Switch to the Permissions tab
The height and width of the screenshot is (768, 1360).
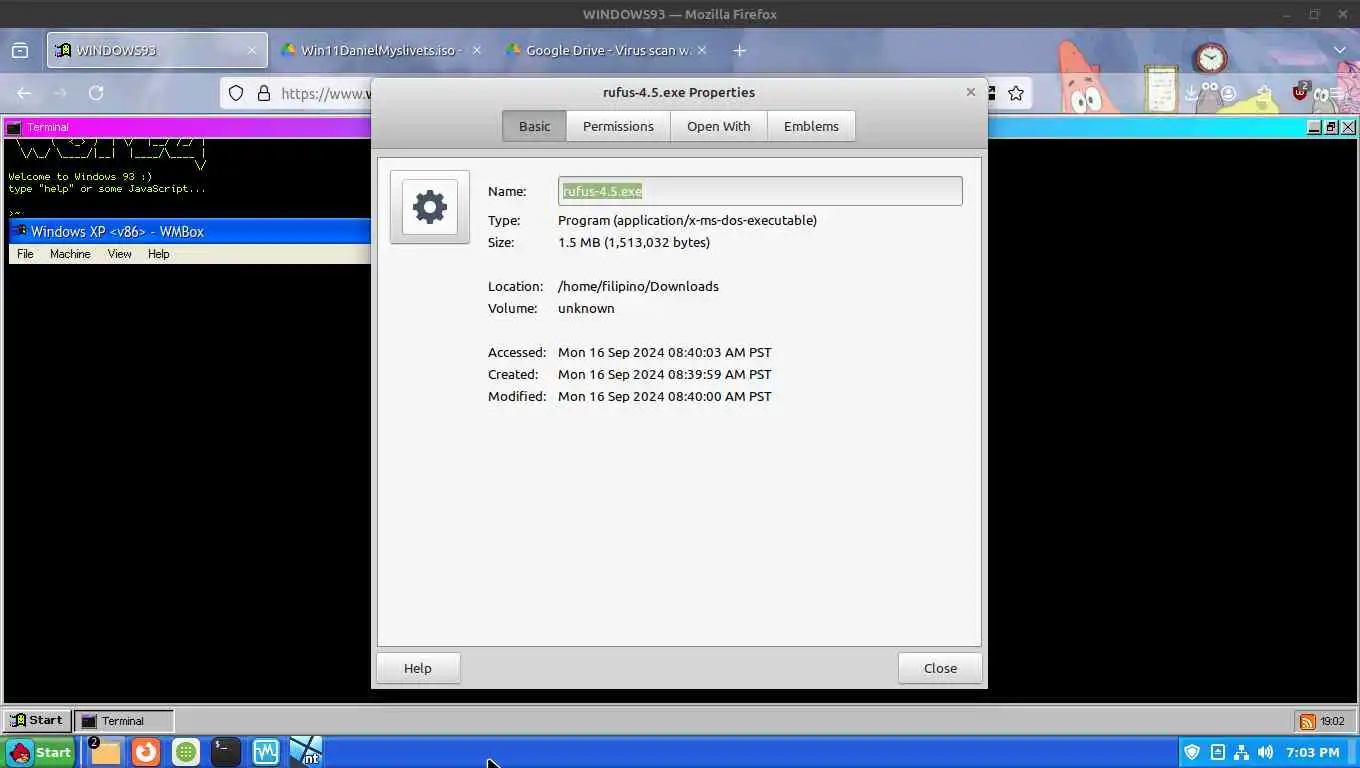click(x=618, y=126)
